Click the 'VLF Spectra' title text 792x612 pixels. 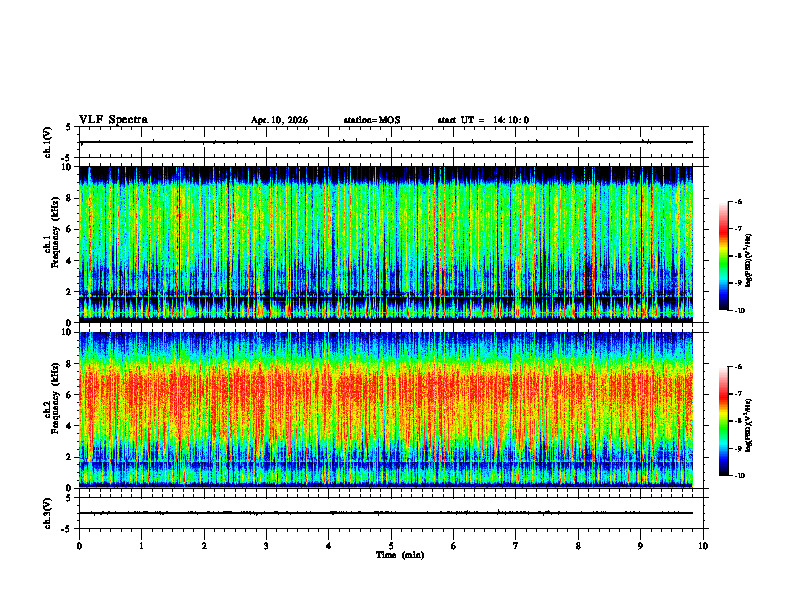click(x=113, y=120)
